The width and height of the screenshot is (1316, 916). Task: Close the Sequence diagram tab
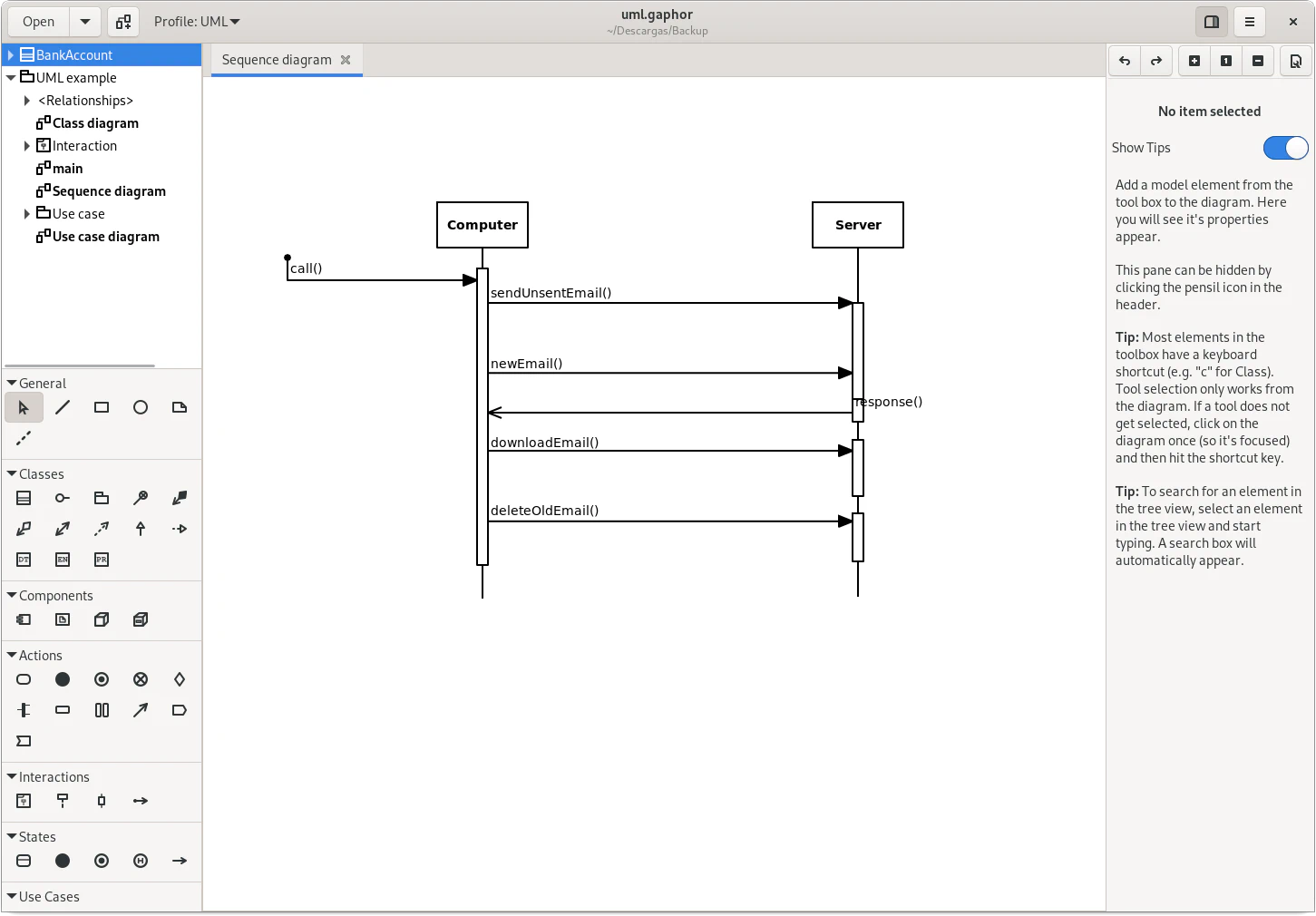pos(346,60)
